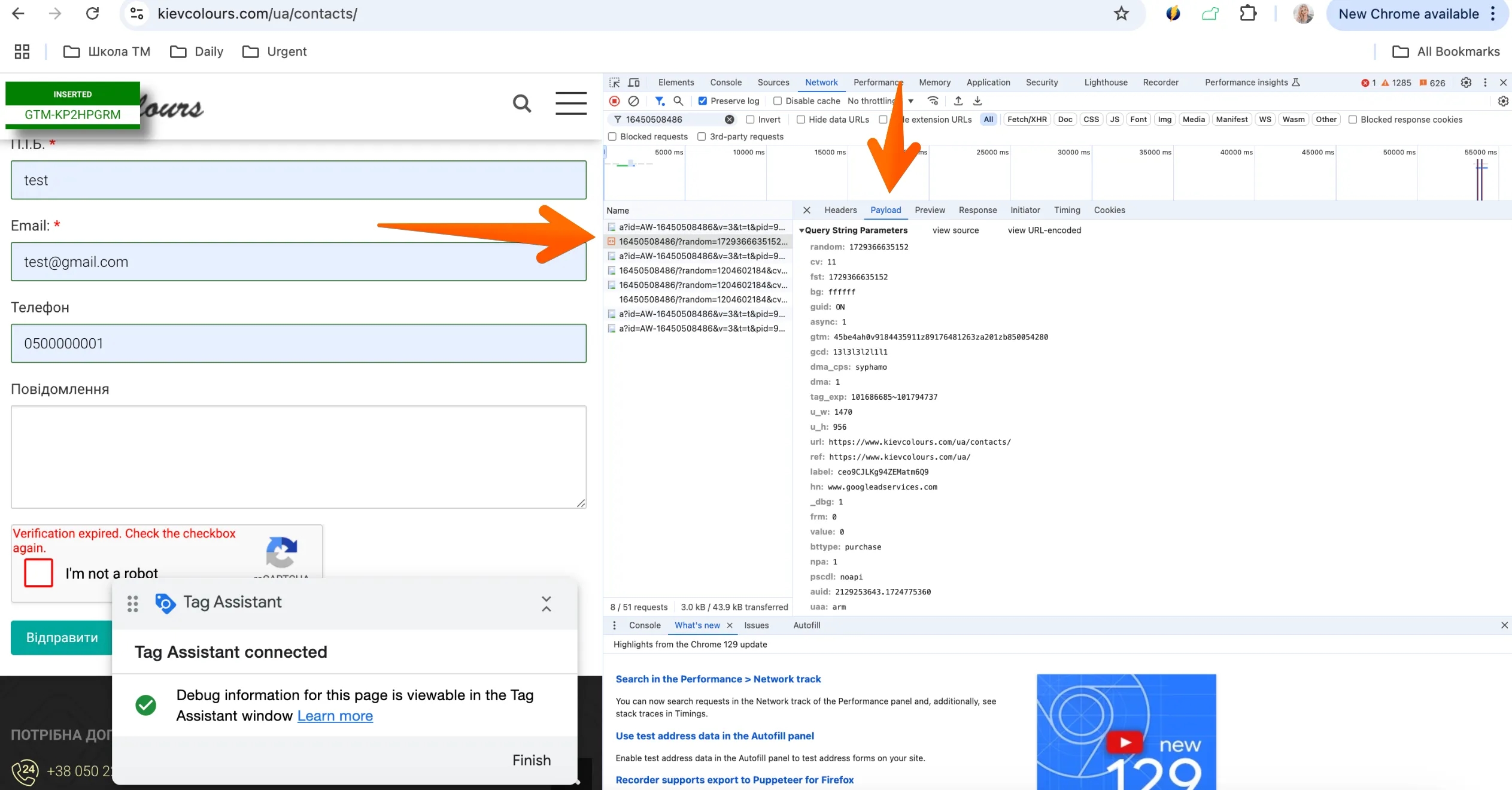Click the browser back arrow

18,13
